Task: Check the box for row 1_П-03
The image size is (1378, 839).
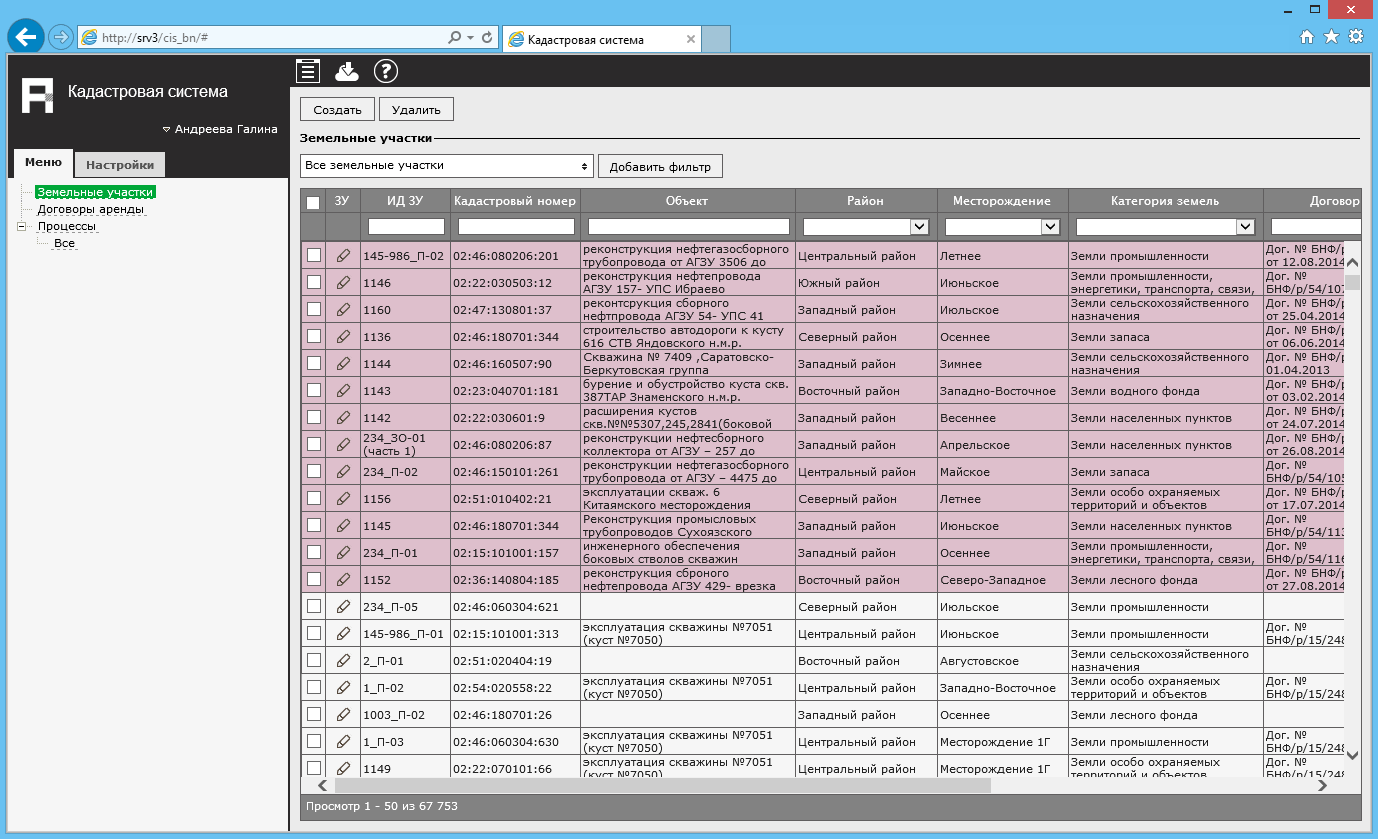Action: [314, 741]
